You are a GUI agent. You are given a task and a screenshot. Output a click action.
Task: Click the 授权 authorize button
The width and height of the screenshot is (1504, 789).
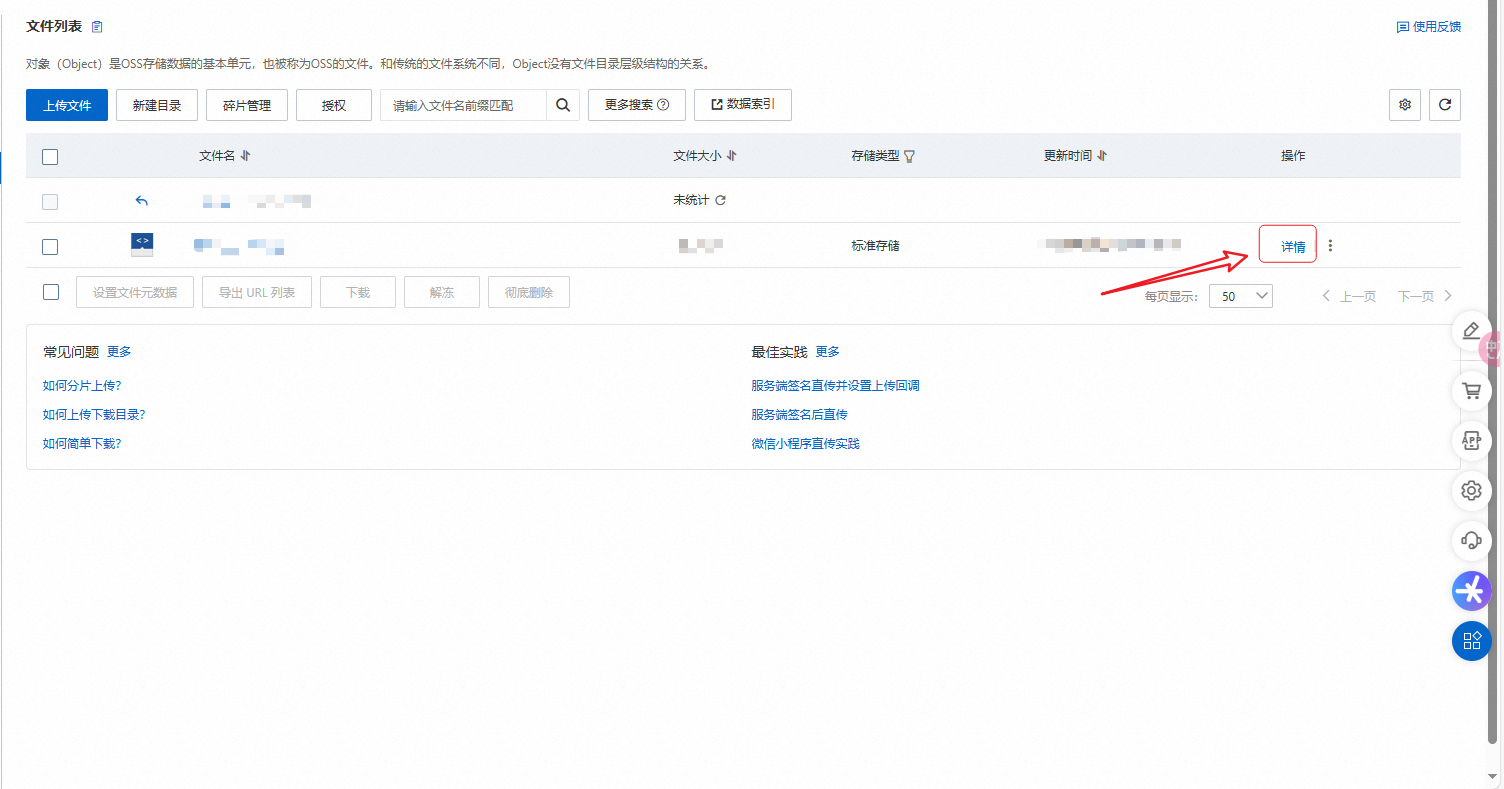[334, 105]
